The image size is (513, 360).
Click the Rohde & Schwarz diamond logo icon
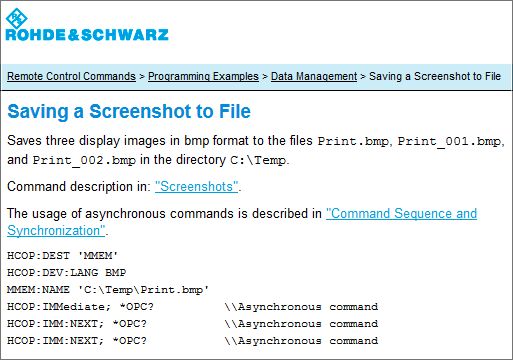(17, 18)
